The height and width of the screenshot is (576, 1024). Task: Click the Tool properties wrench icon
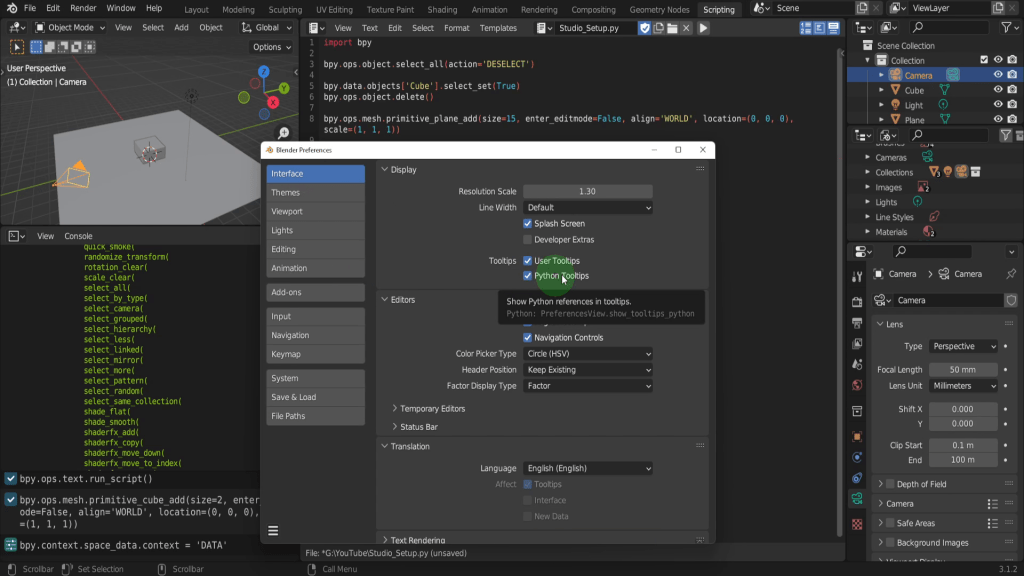(x=857, y=276)
